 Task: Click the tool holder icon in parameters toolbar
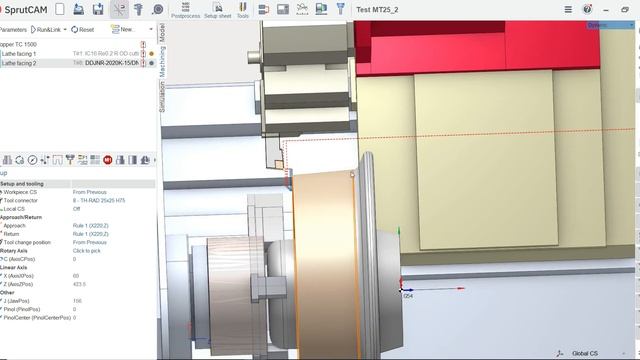[x=70, y=160]
